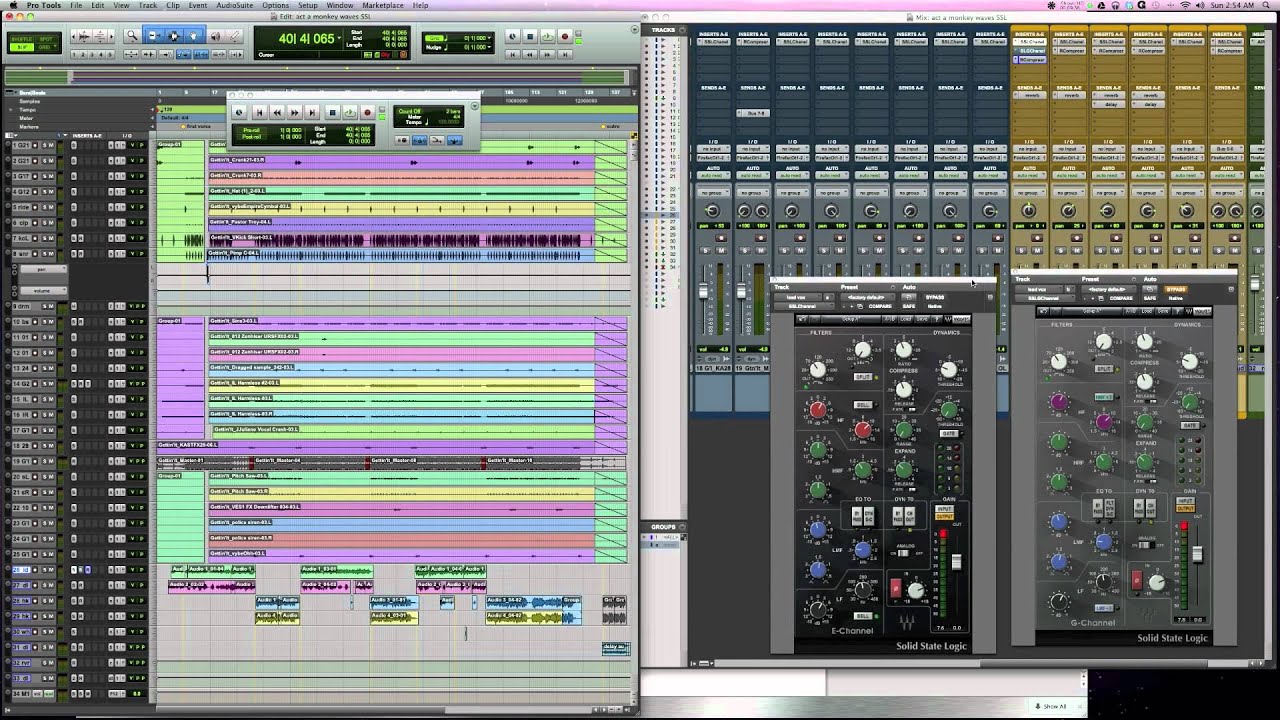Open the Wi-Fi status menu
The height and width of the screenshot is (720, 1280).
1185,5
